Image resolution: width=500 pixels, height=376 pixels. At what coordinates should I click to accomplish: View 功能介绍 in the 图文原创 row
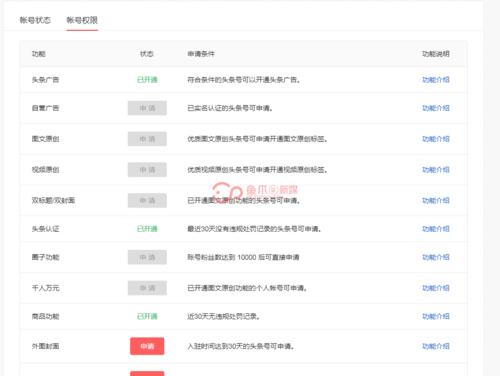(x=436, y=139)
